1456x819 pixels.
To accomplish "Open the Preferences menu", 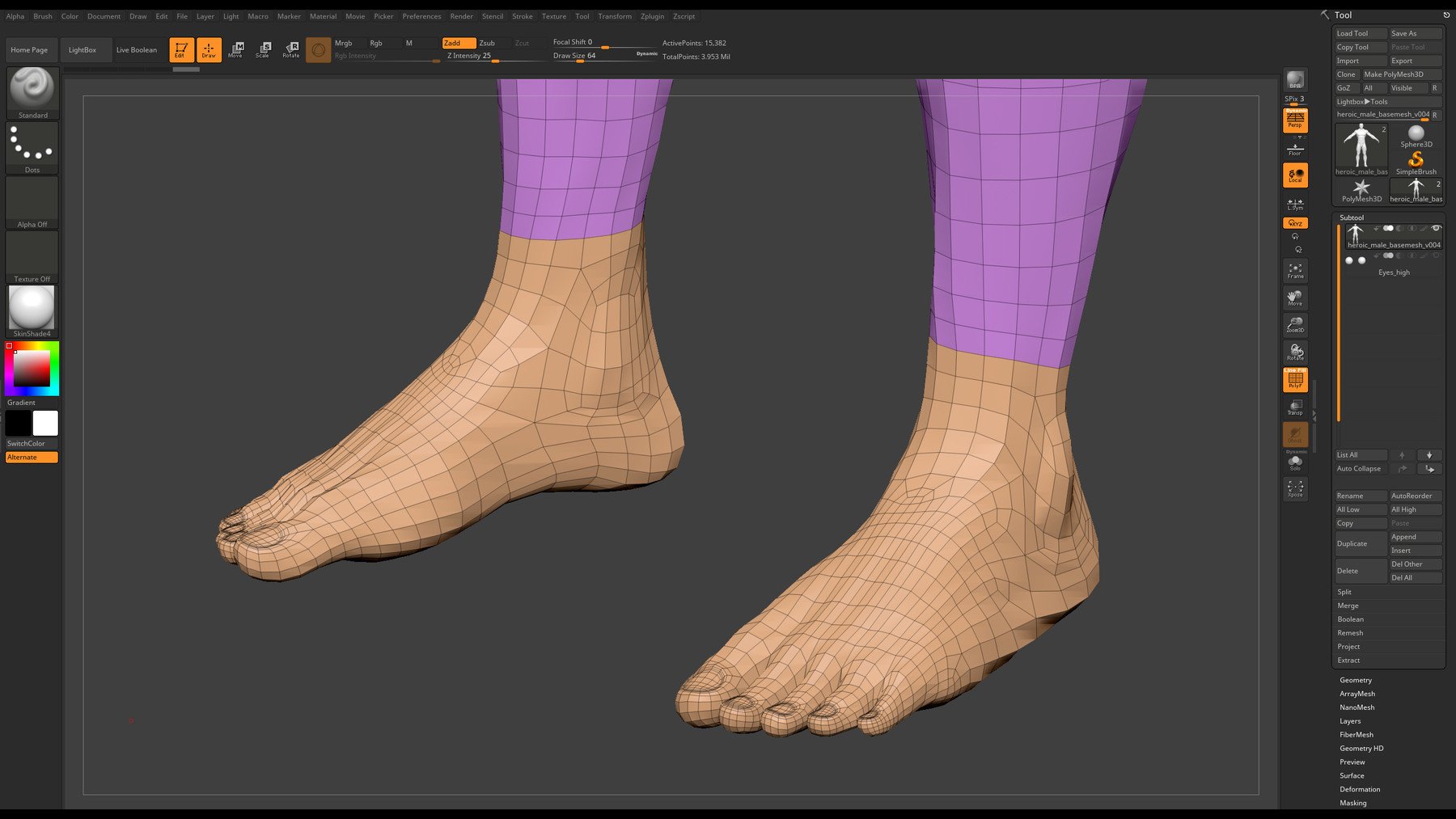I will point(421,16).
